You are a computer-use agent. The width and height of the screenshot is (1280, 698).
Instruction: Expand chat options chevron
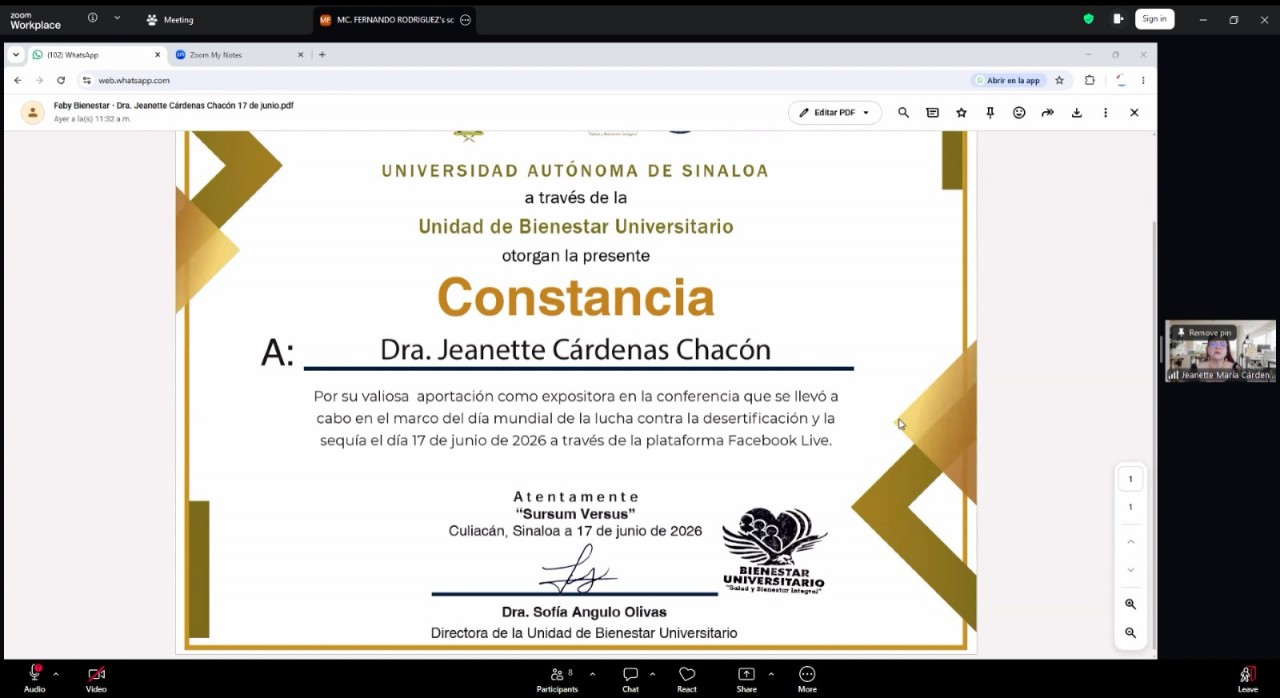[x=652, y=674]
